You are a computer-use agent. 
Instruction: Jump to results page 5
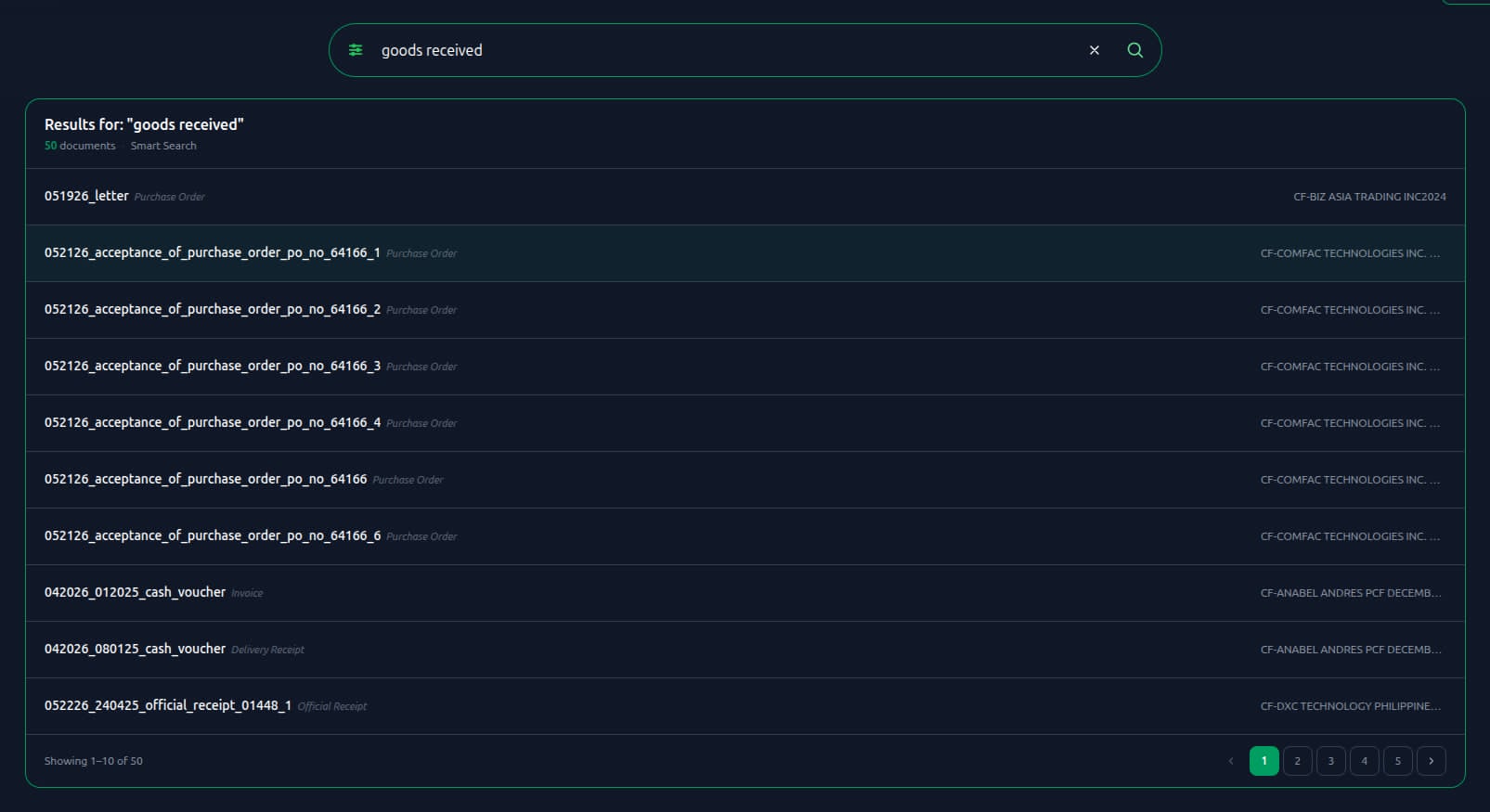tap(1398, 761)
